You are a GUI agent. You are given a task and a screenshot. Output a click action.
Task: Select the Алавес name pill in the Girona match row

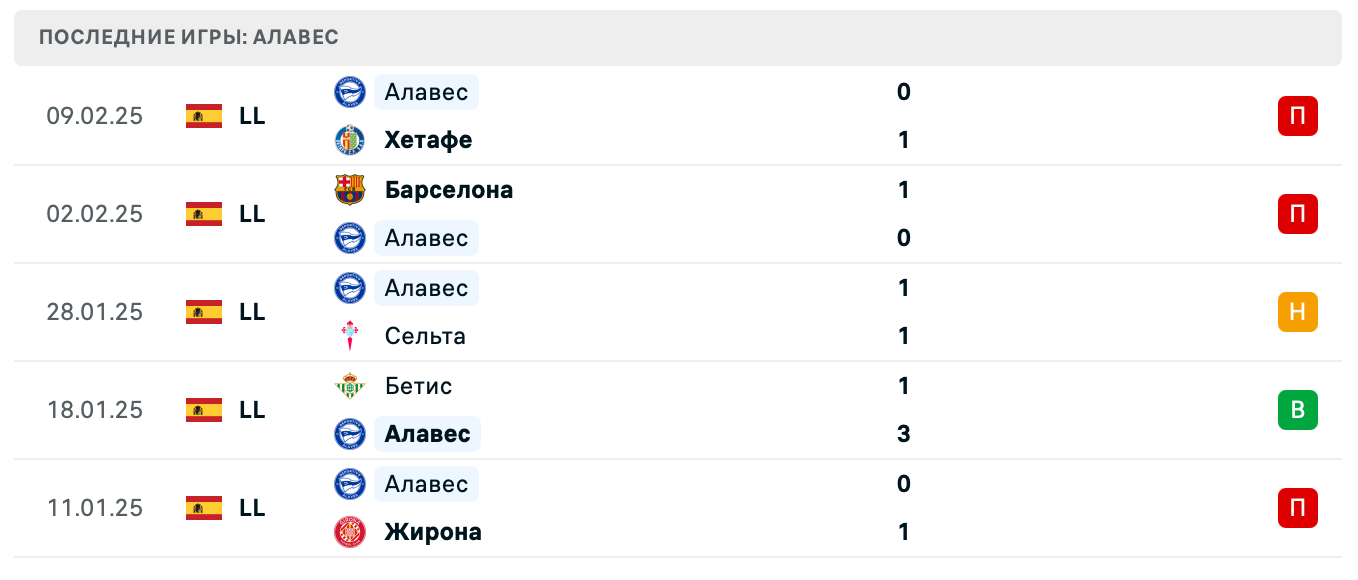[x=425, y=484]
